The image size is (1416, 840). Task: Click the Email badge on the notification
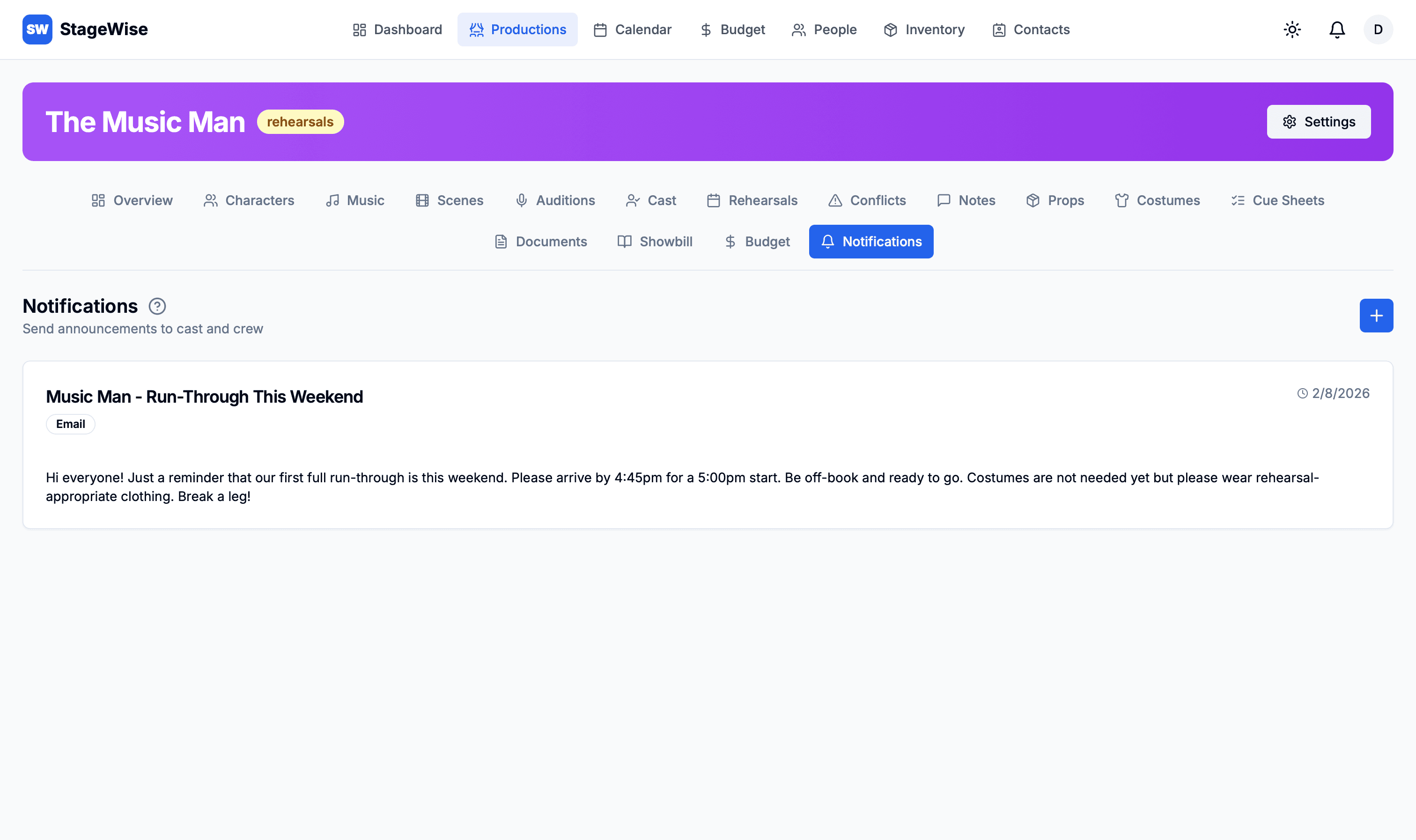click(70, 424)
